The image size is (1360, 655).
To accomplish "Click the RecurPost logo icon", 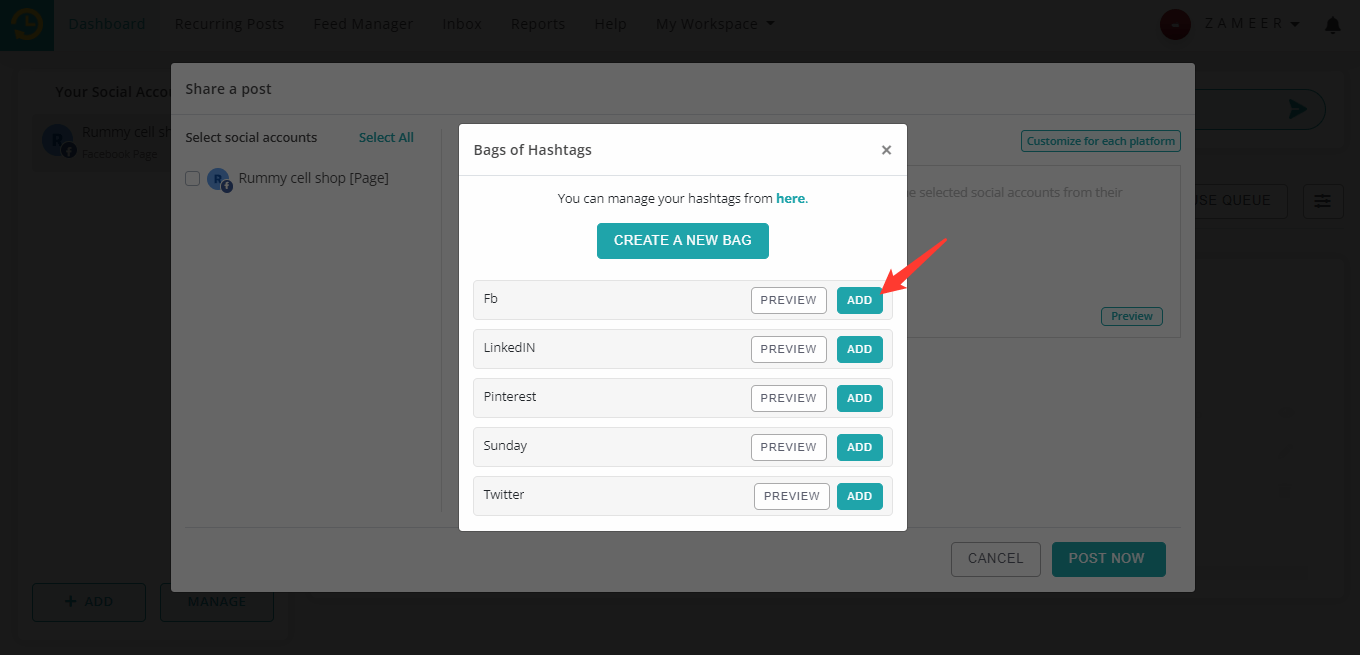I will [25, 24].
